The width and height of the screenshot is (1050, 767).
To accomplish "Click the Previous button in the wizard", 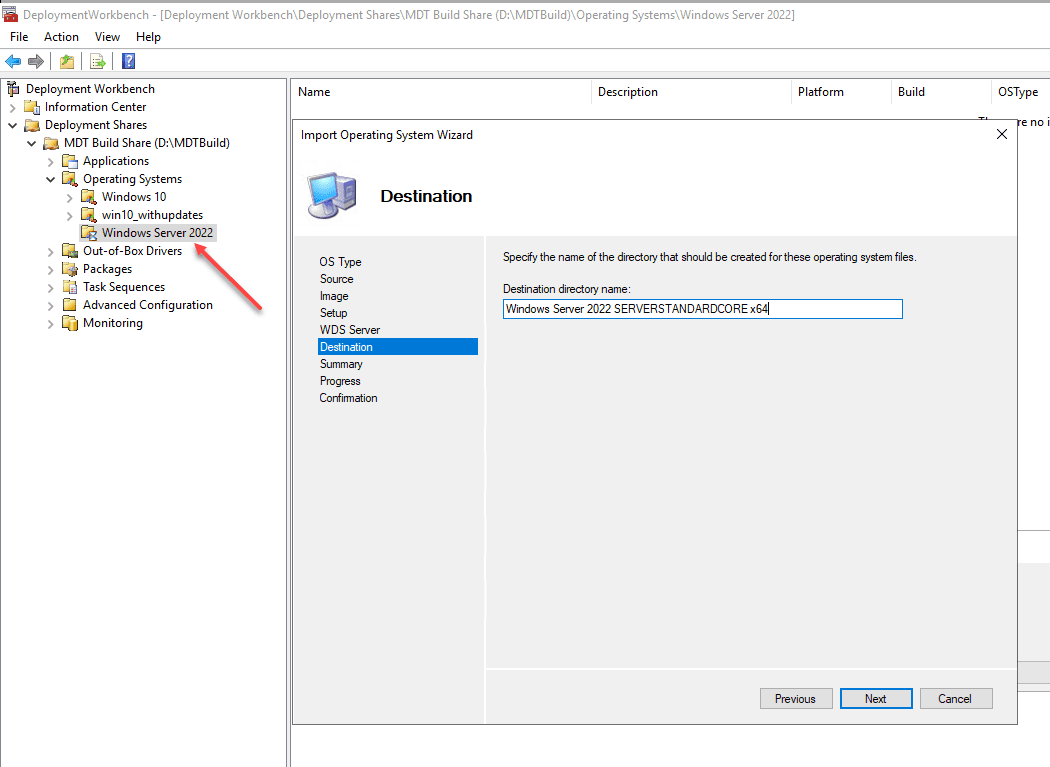I will point(796,699).
